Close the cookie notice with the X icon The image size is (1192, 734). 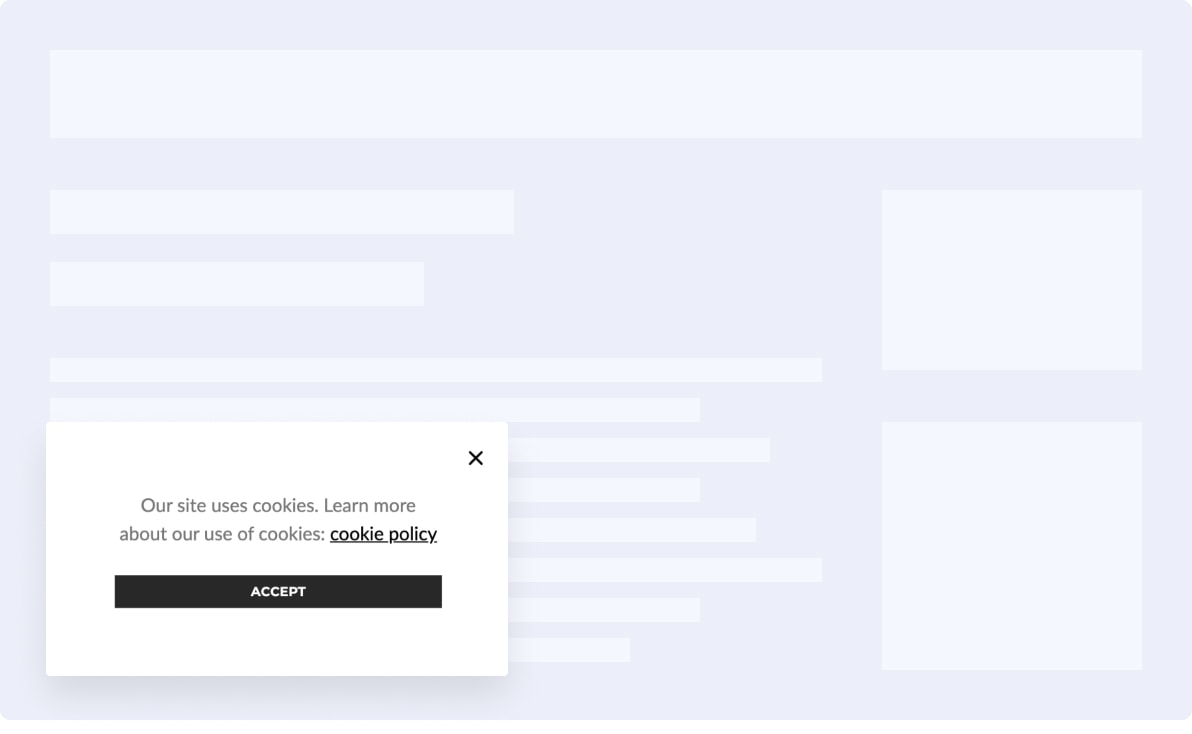click(x=476, y=458)
